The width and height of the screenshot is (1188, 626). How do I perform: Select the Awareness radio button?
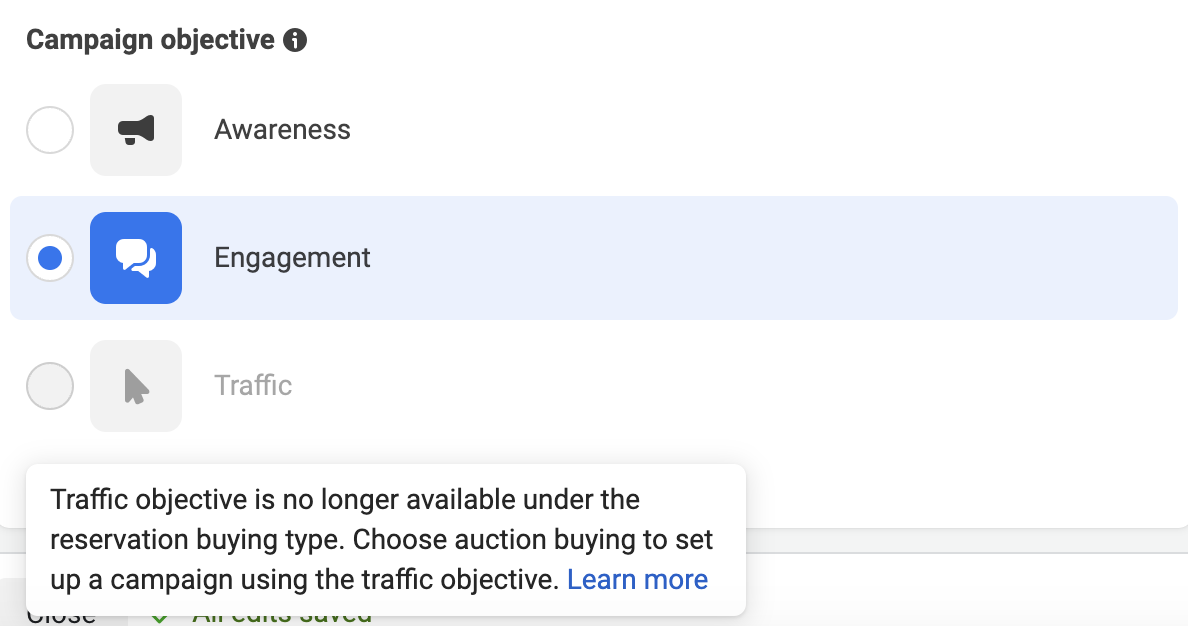[50, 130]
